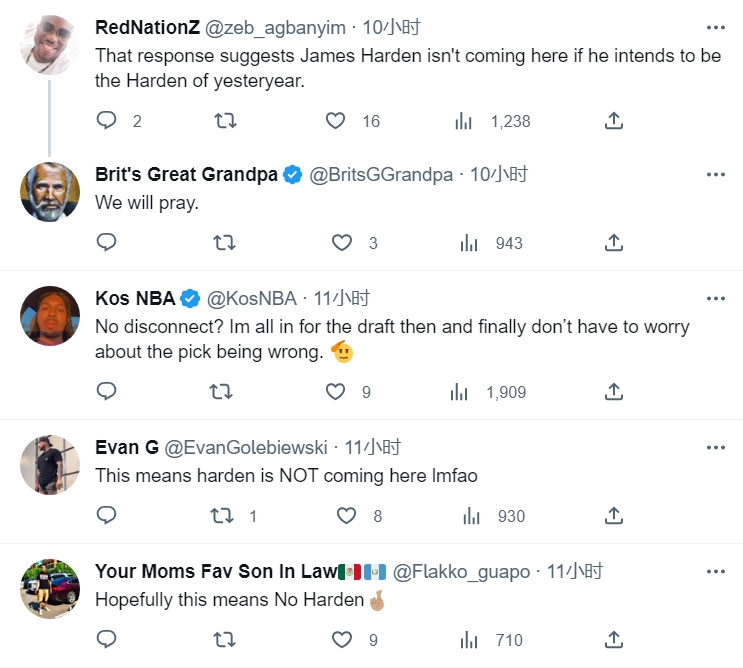Retweet the 'Hopefully this means No Harden' tweet
This screenshot has height=668, width=743.
pyautogui.click(x=224, y=640)
